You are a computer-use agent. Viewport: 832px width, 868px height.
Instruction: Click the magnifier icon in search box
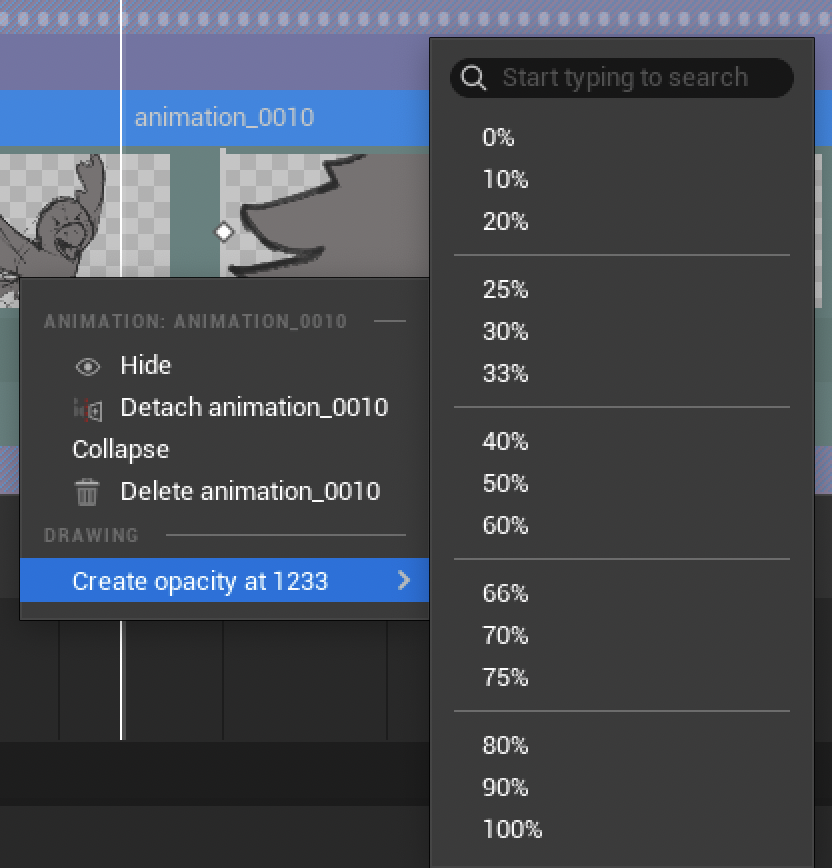474,78
